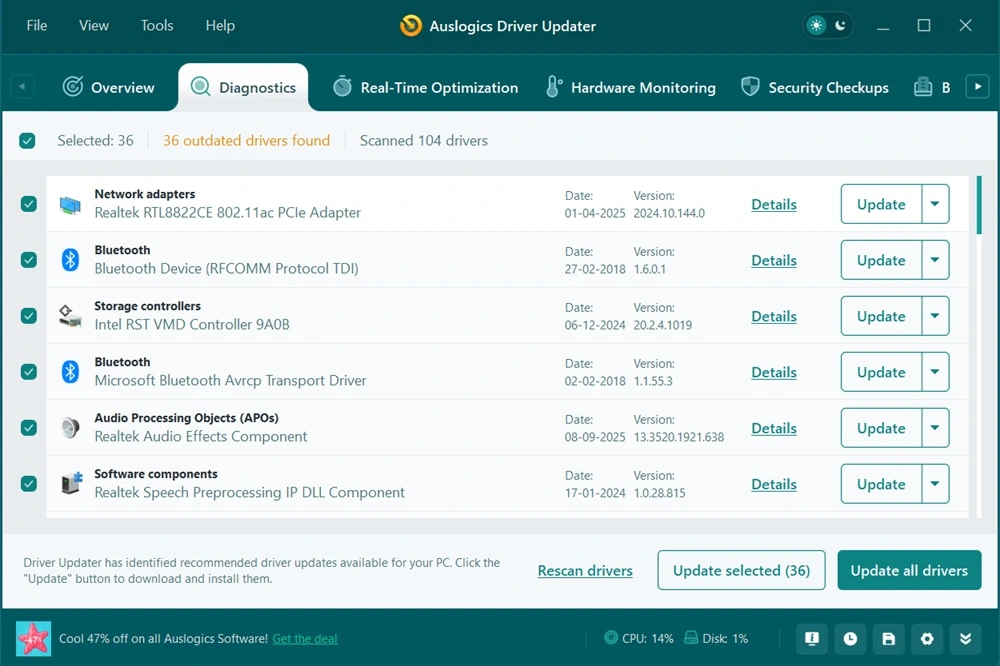Open Update dropdown arrow for Bluetooth Avrcp
This screenshot has width=1000, height=666.
(935, 372)
